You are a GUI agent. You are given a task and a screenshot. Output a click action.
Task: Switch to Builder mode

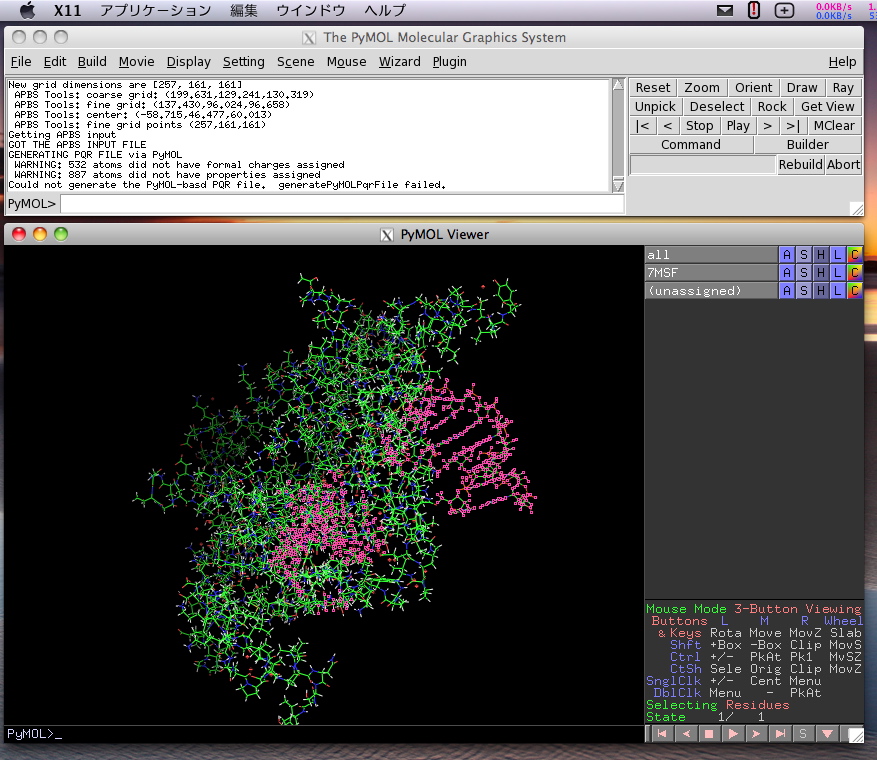point(808,145)
